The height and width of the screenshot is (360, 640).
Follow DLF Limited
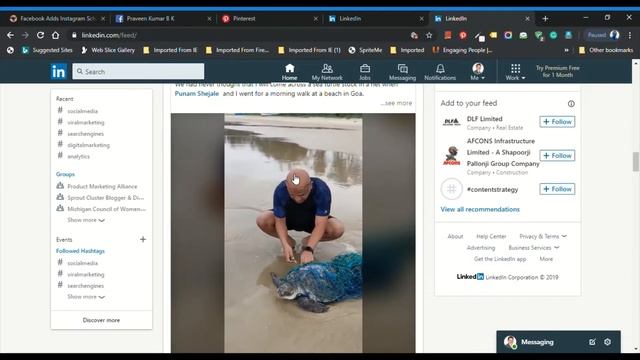click(x=557, y=122)
